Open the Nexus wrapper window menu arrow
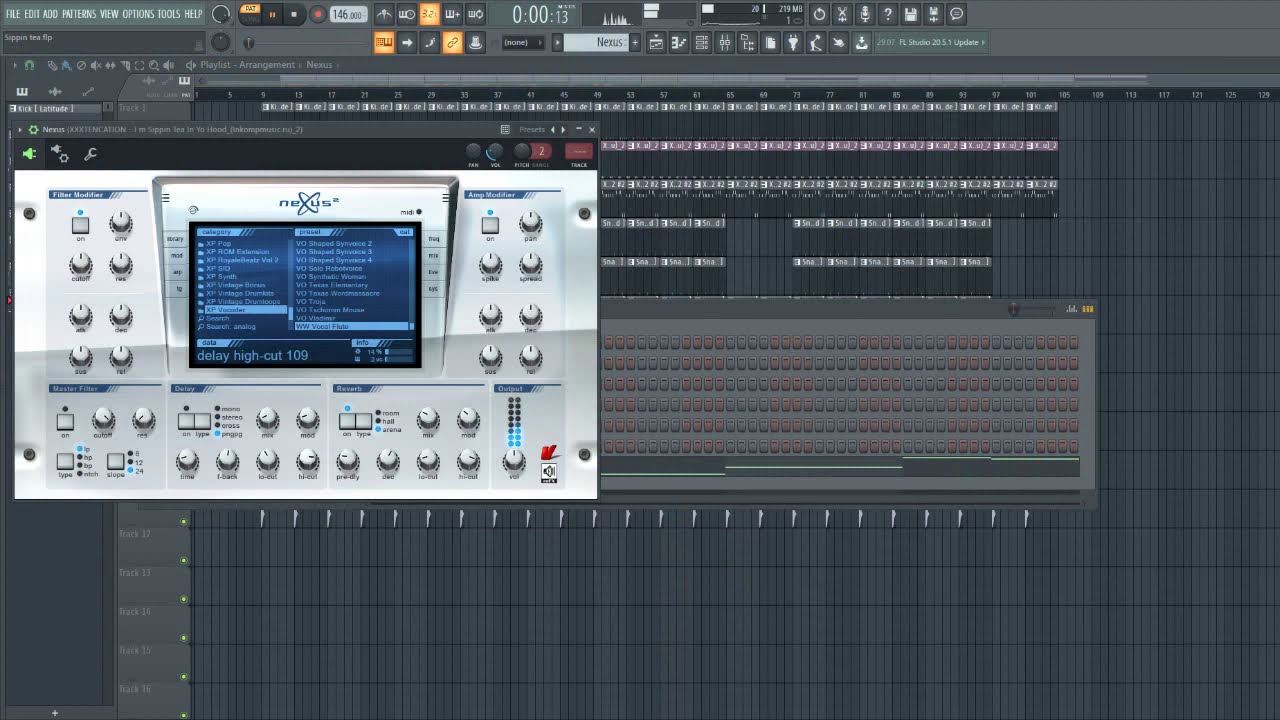This screenshot has height=720, width=1280. coord(19,129)
